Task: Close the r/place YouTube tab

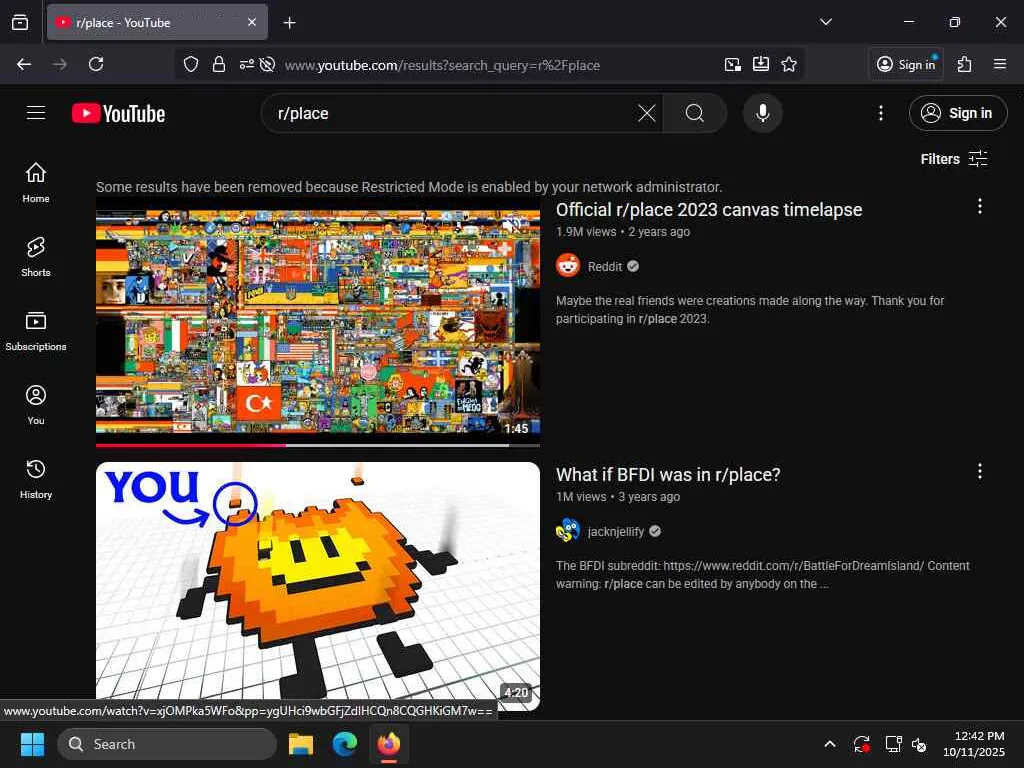Action: (252, 22)
